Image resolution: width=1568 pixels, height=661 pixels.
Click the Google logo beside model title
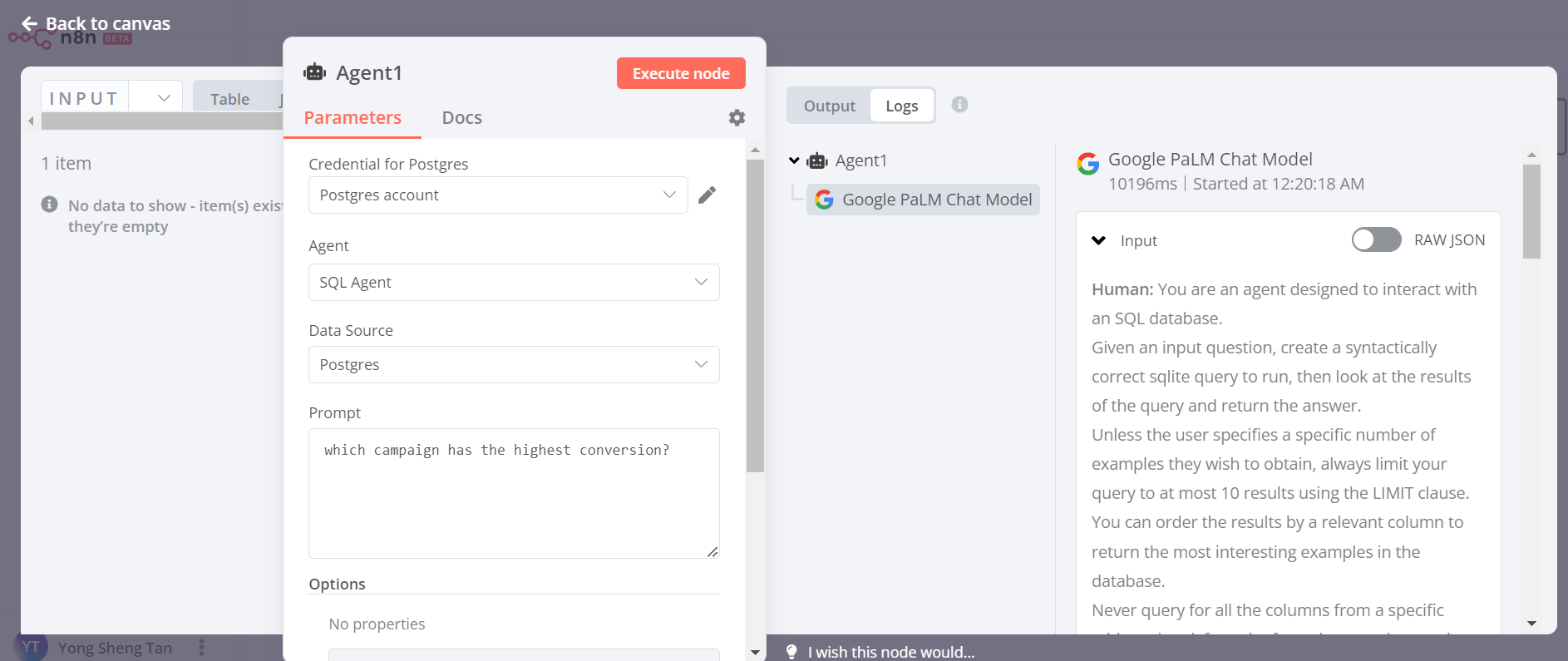(1087, 163)
